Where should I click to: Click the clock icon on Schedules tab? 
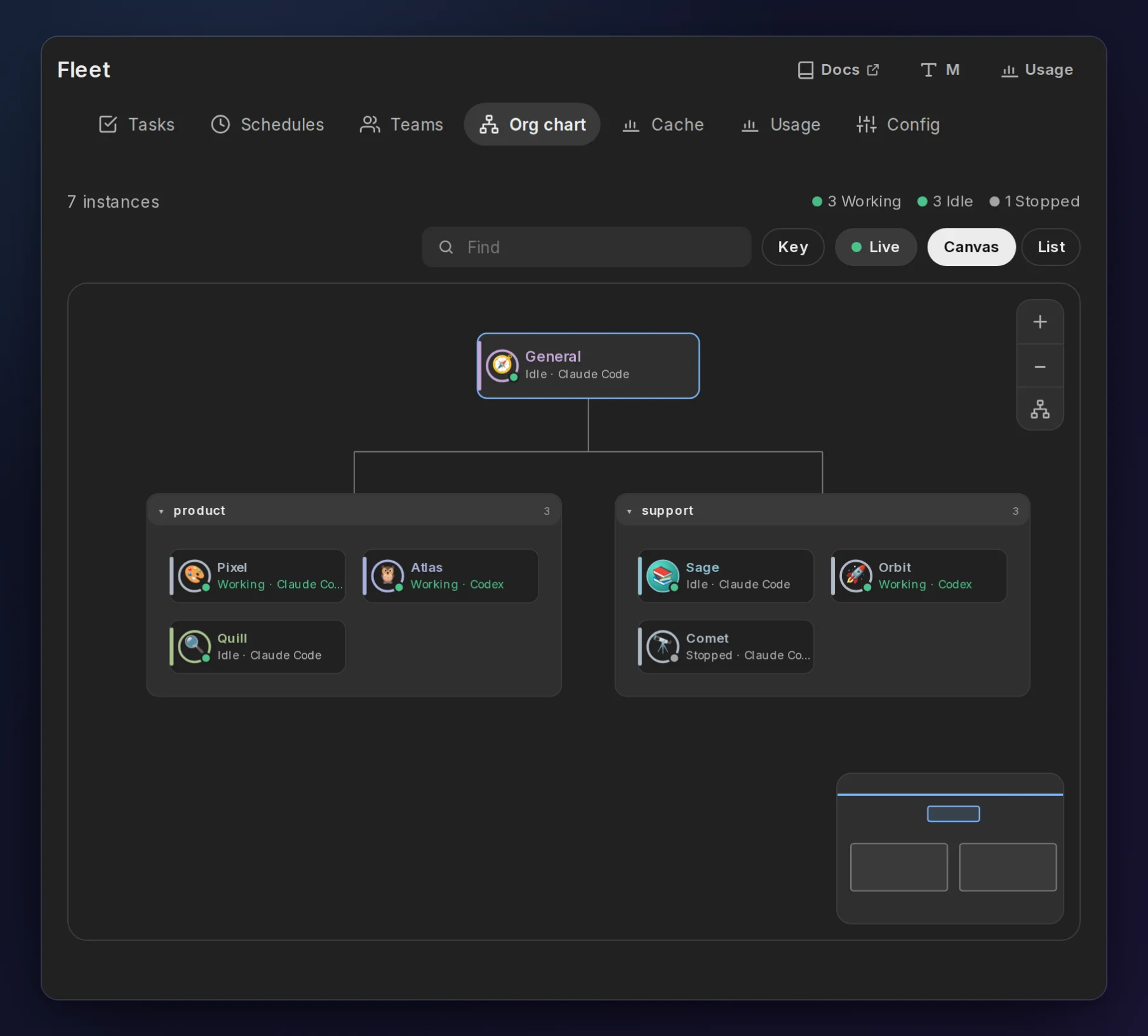pos(220,124)
